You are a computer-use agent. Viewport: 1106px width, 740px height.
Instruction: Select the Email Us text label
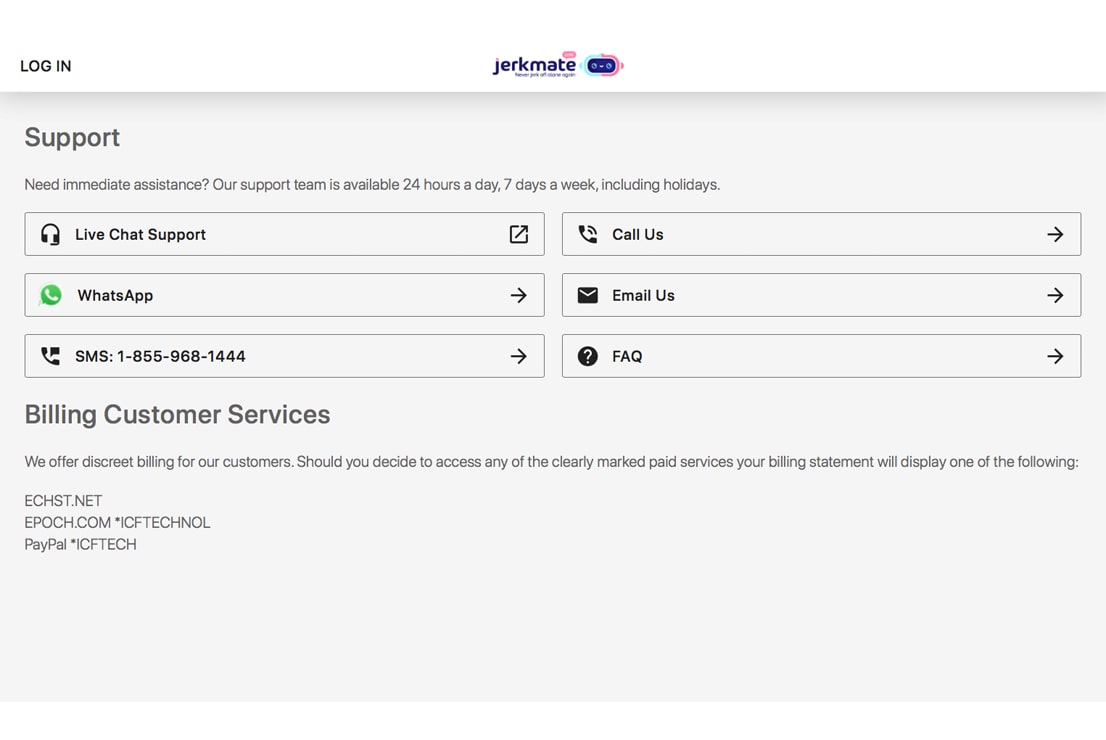643,295
